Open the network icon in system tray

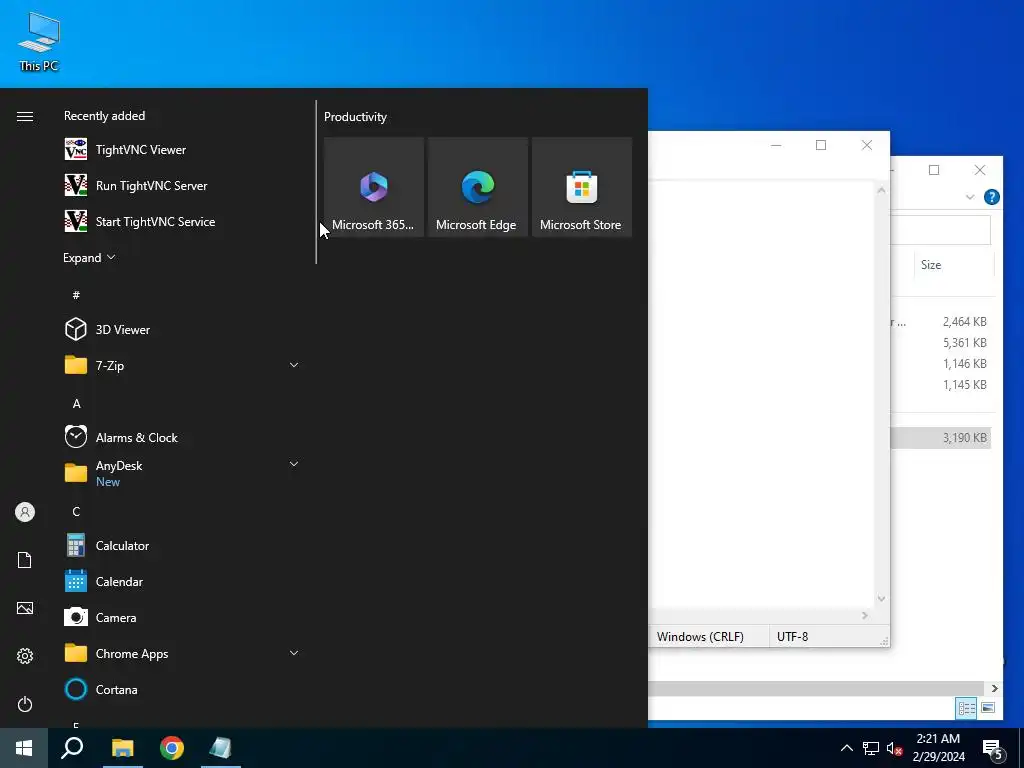871,748
